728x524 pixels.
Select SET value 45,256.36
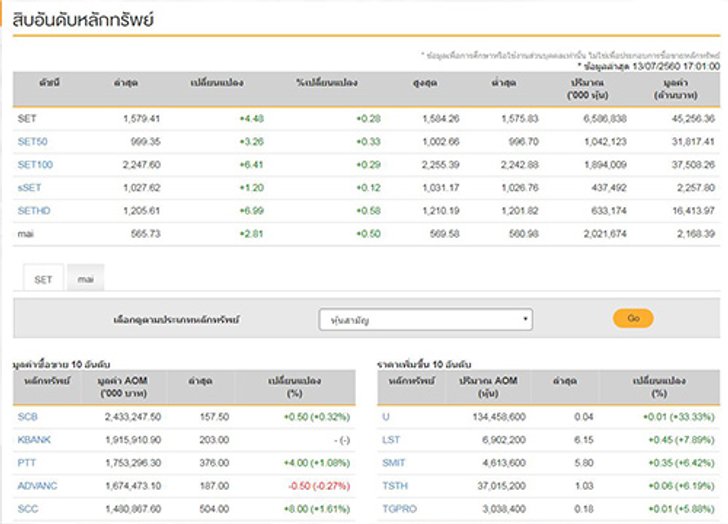693,119
